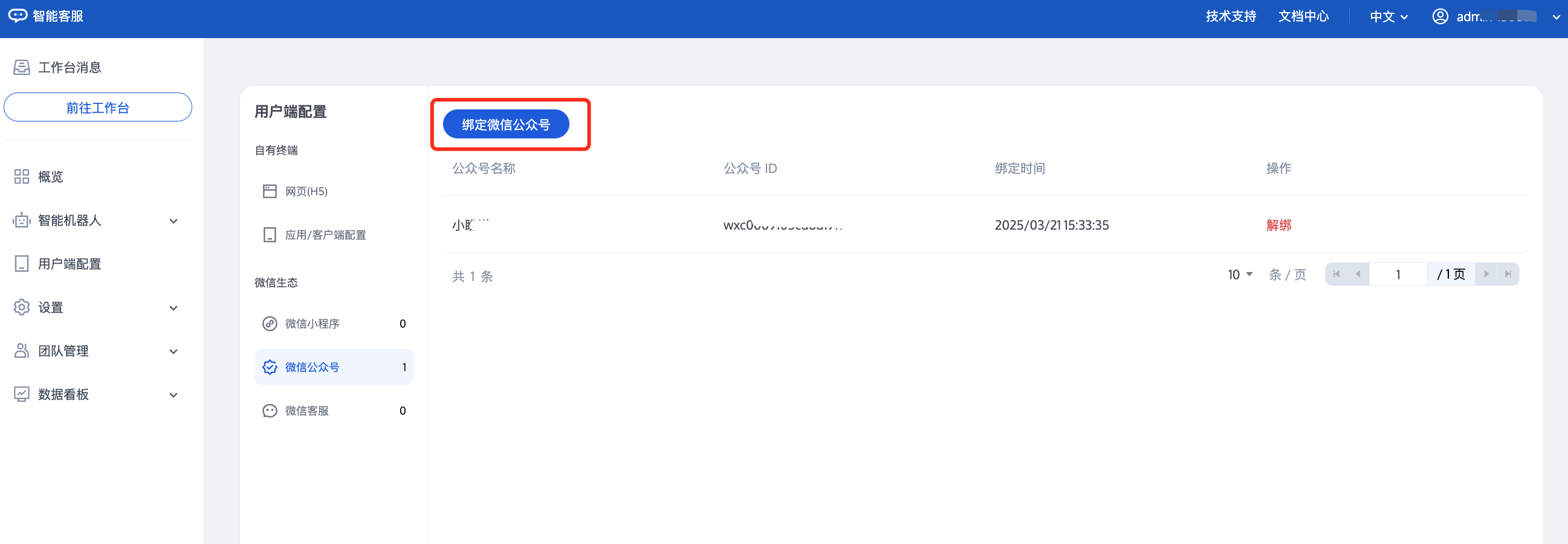1568x544 pixels.
Task: Open the 中文 language dropdown
Action: coord(1388,16)
